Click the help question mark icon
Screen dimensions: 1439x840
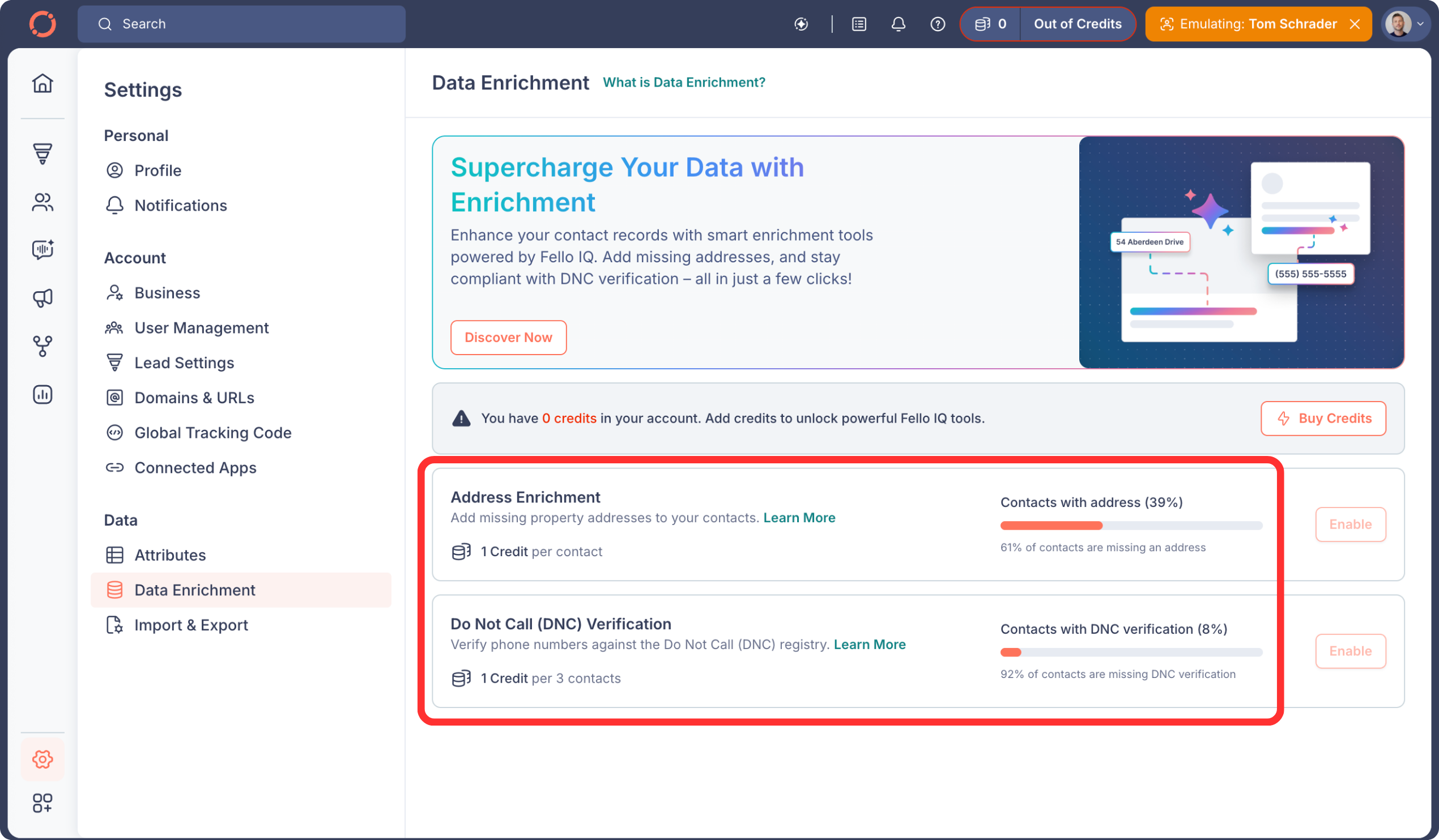936,24
